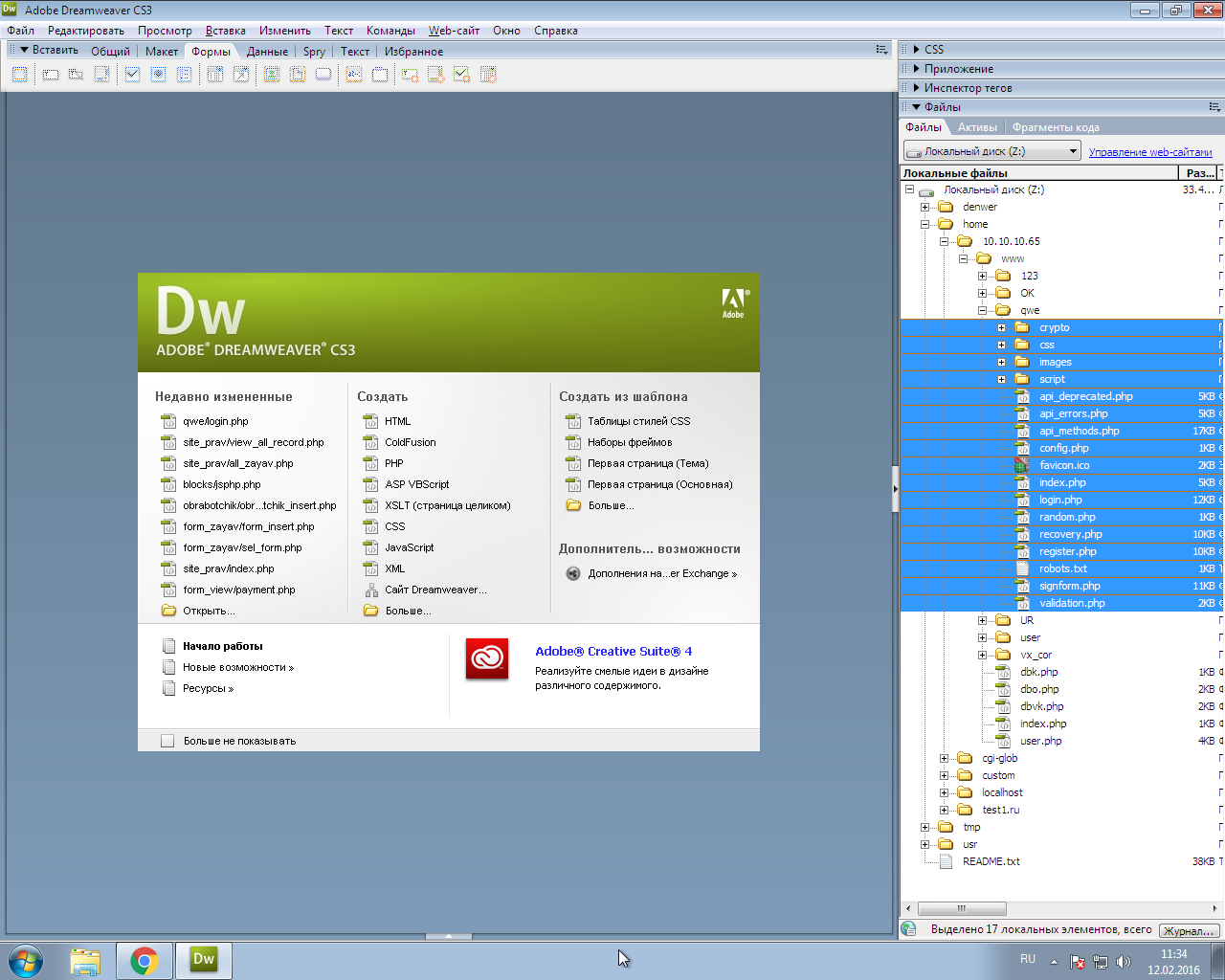The height and width of the screenshot is (980, 1225).
Task: Insert a Text Field form element
Action: pos(51,75)
